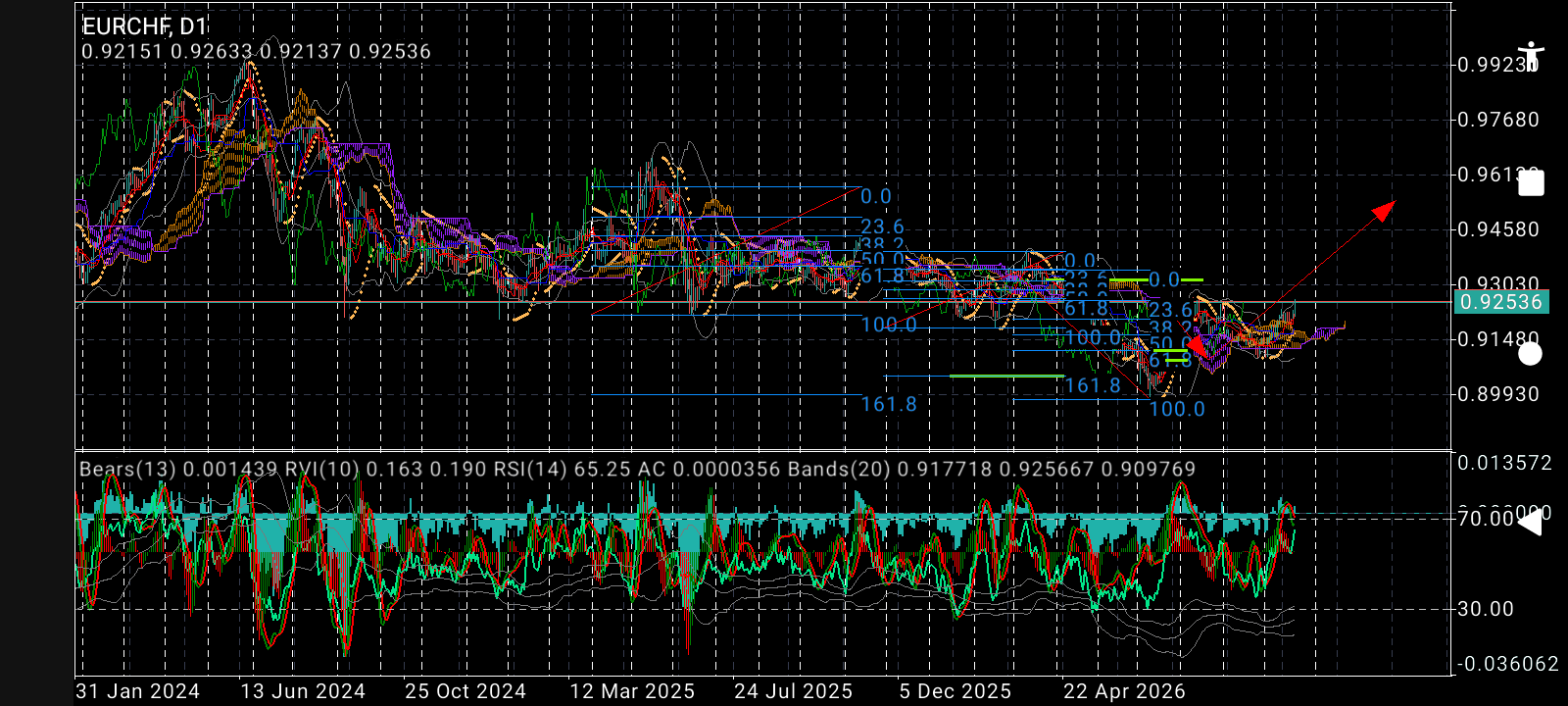Tap the 25 Oct 2024 date label
Screen dimensions: 1568x706
point(465,691)
